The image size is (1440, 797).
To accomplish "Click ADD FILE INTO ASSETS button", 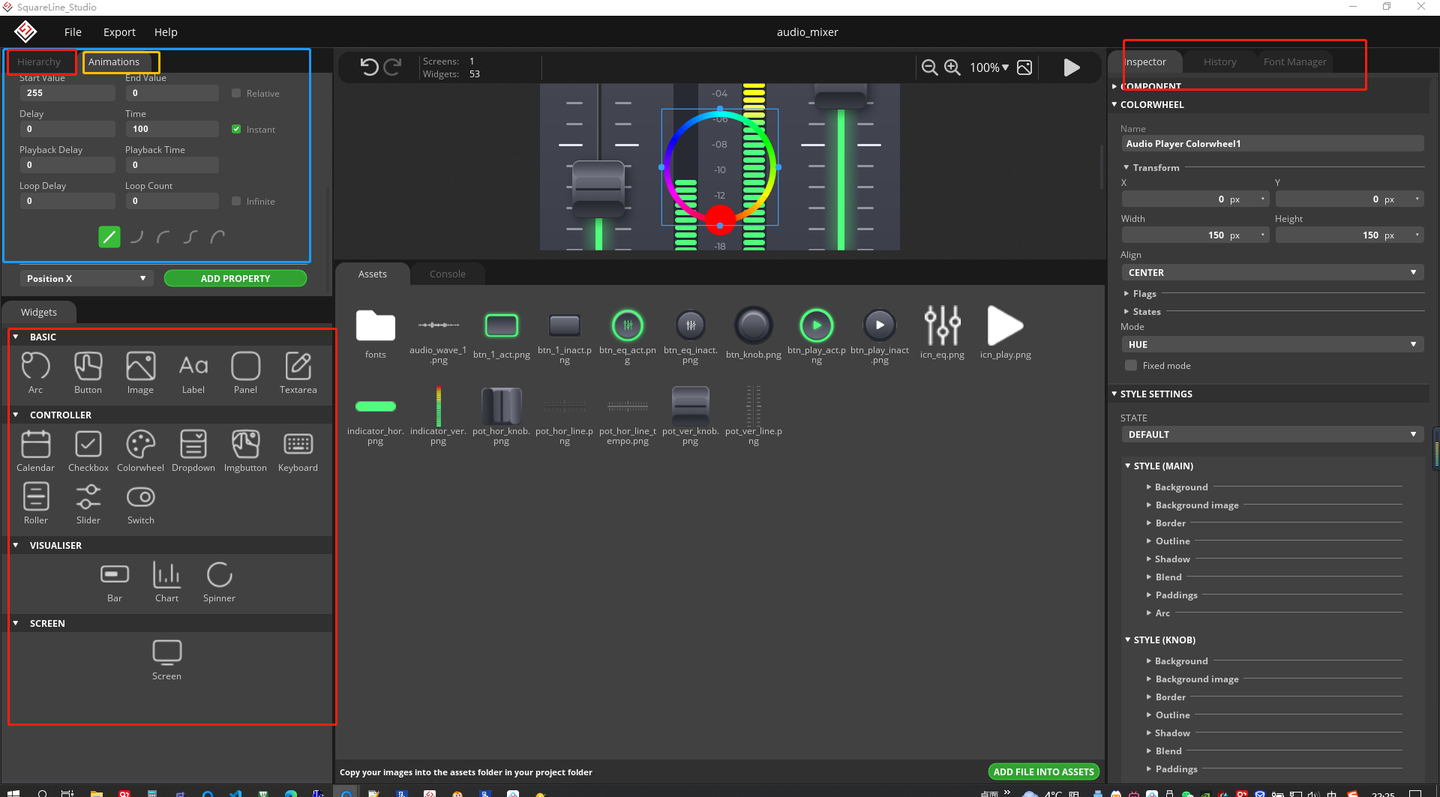I will point(1043,772).
